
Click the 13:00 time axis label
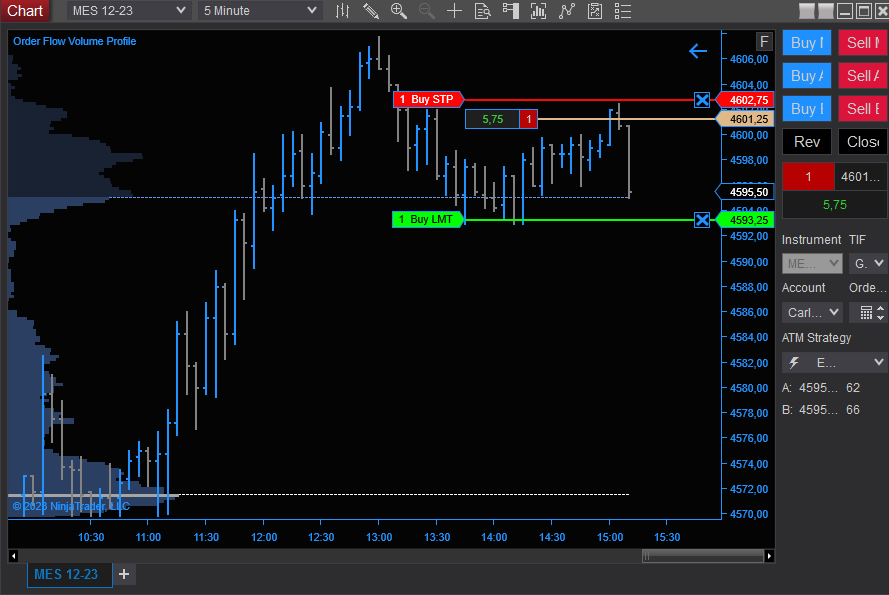[379, 537]
